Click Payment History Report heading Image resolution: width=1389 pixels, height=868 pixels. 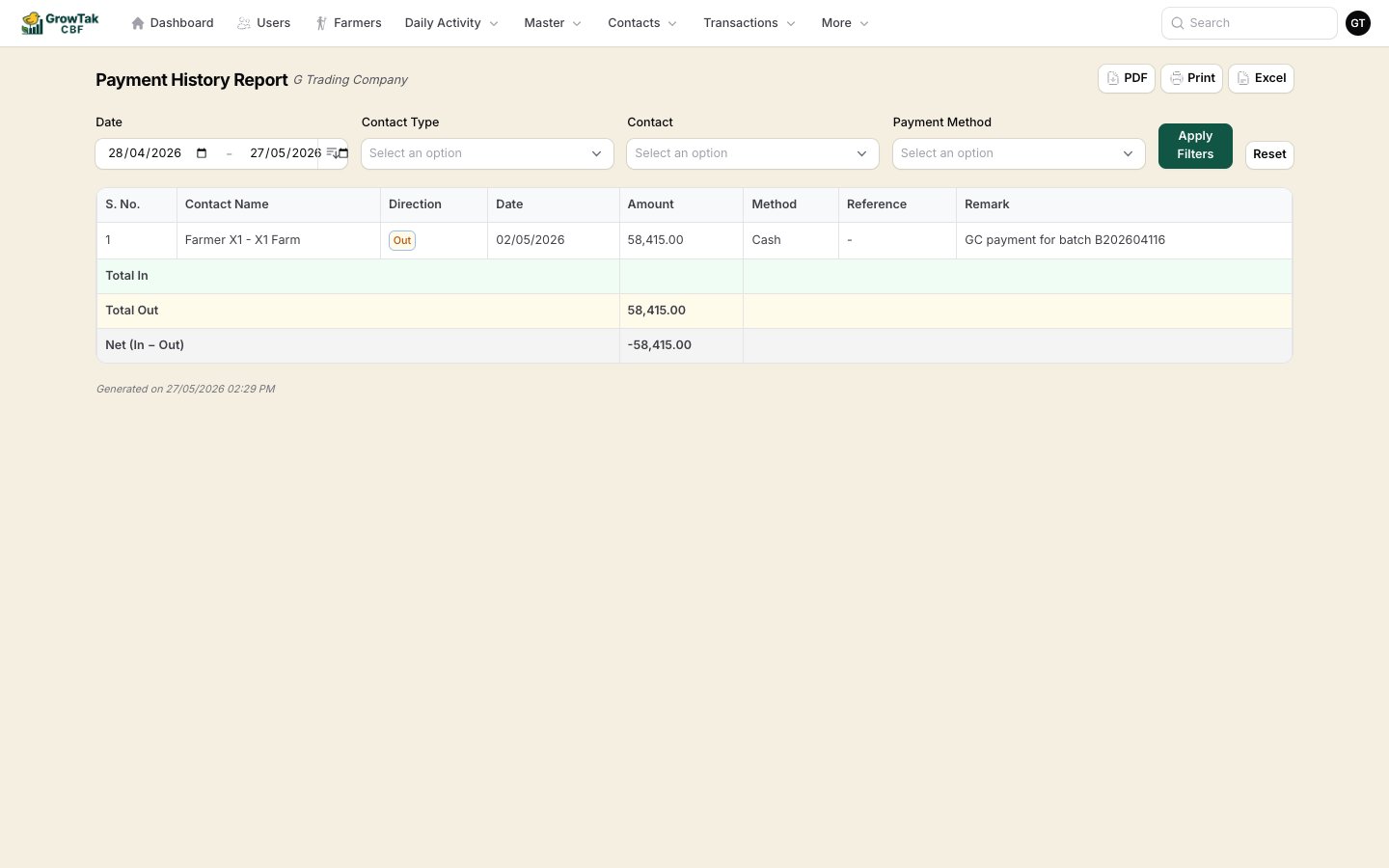pyautogui.click(x=192, y=80)
